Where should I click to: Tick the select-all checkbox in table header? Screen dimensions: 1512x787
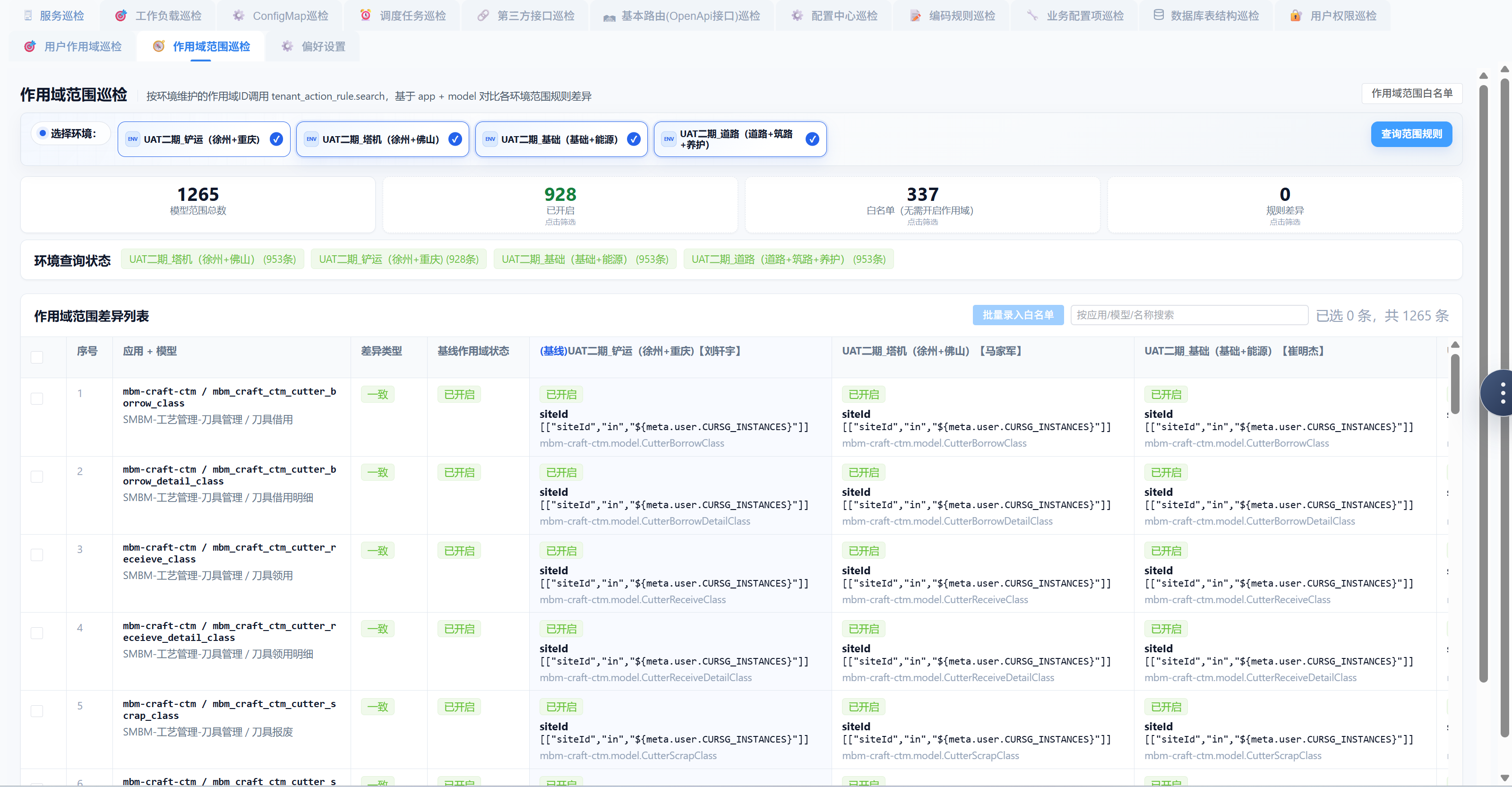tap(37, 357)
